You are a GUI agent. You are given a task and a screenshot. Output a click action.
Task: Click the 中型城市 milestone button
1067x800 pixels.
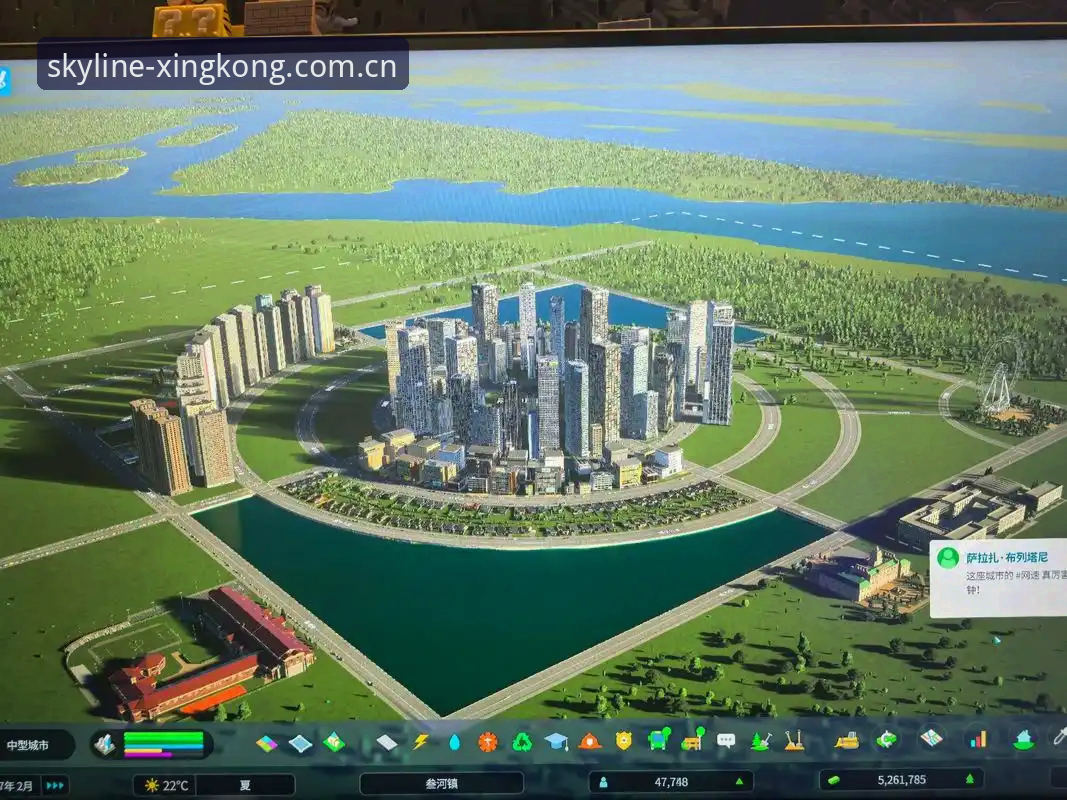click(33, 745)
